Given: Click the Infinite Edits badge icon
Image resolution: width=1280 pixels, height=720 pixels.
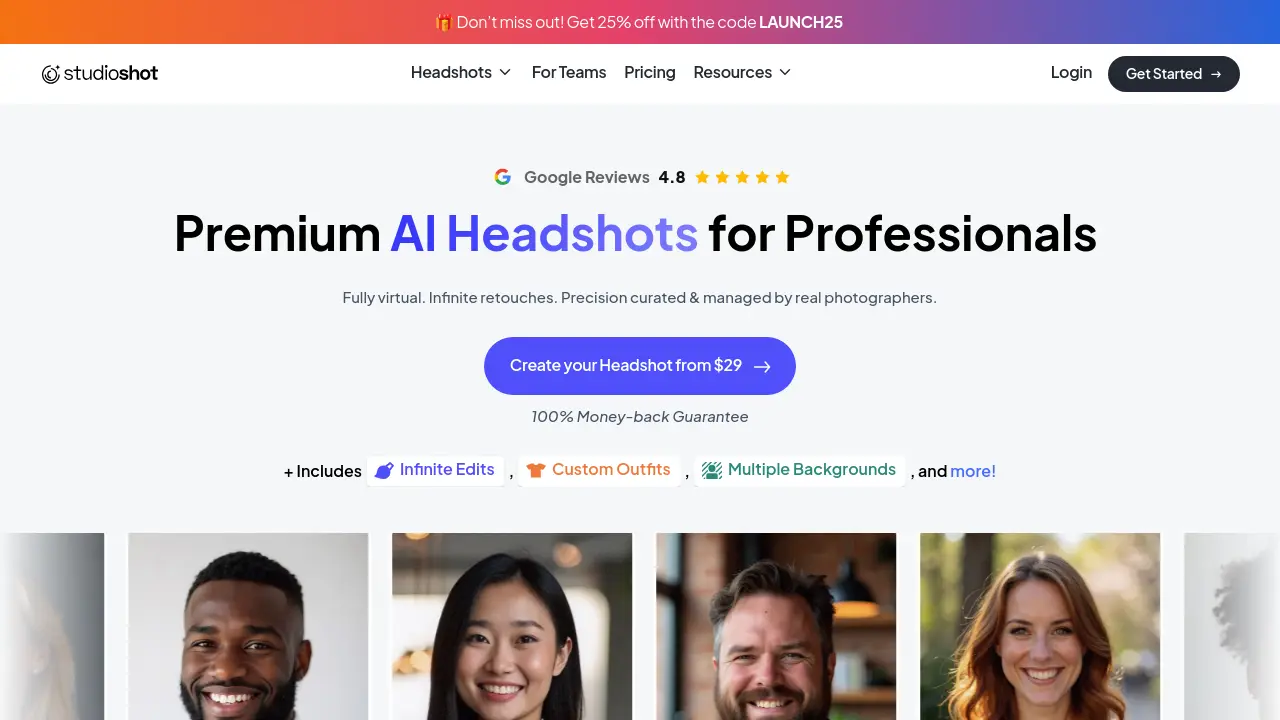Looking at the screenshot, I should [384, 470].
